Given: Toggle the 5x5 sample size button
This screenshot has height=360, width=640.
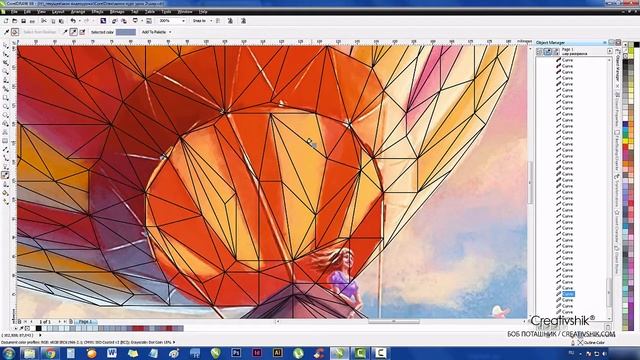Looking at the screenshot, I should [82, 32].
